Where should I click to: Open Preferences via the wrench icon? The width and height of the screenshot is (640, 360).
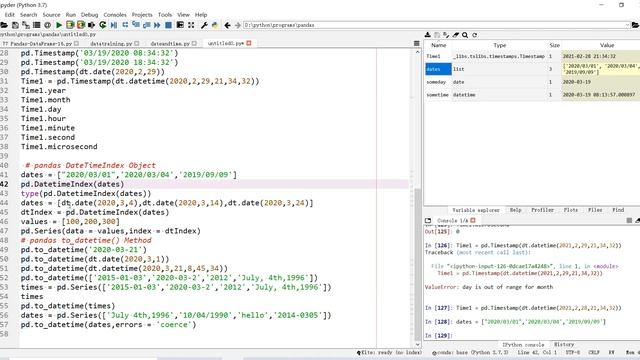[x=204, y=25]
